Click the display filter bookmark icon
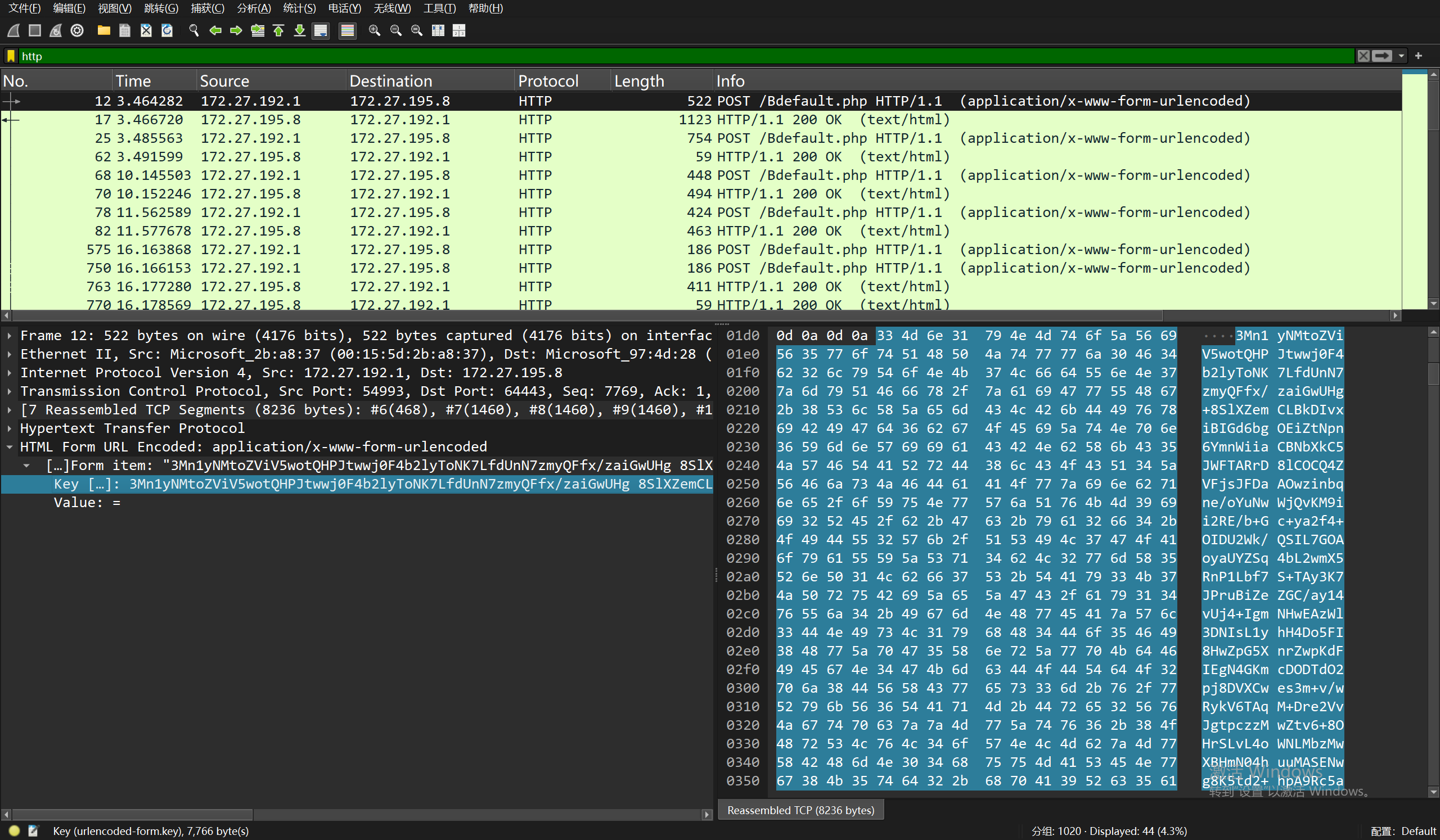 (x=11, y=56)
